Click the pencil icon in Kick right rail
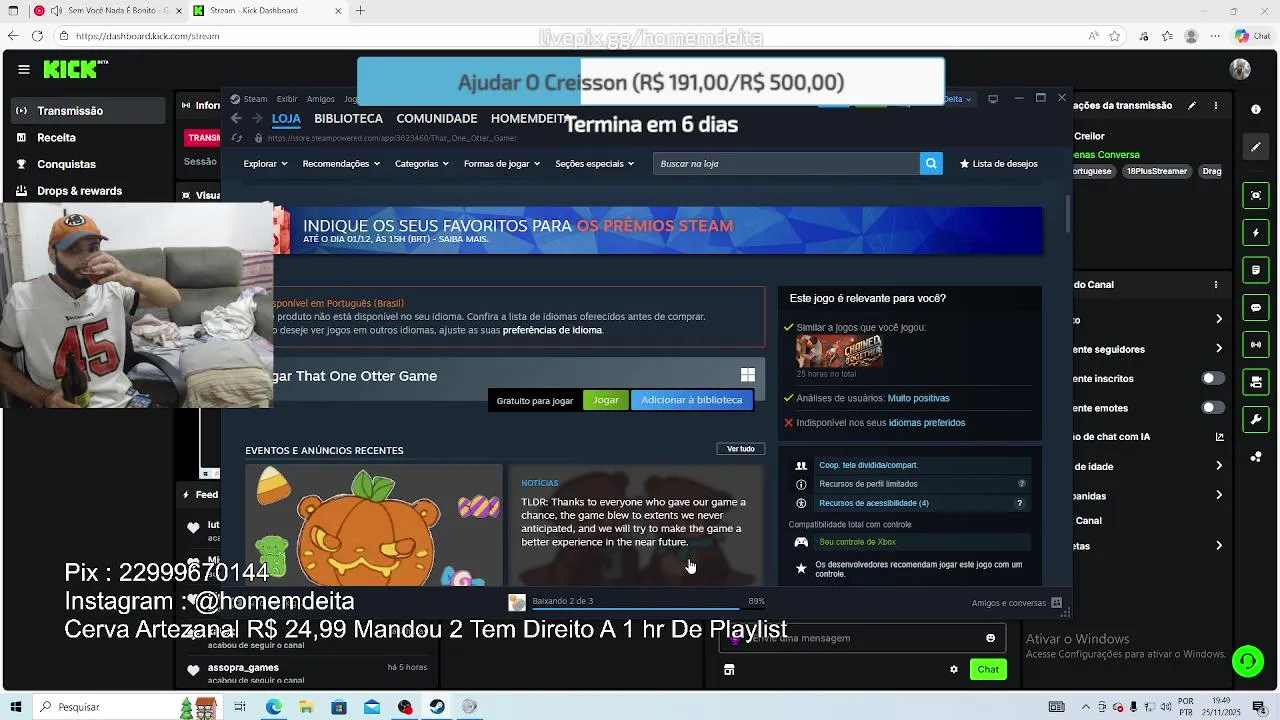This screenshot has width=1280, height=720. point(1256,147)
